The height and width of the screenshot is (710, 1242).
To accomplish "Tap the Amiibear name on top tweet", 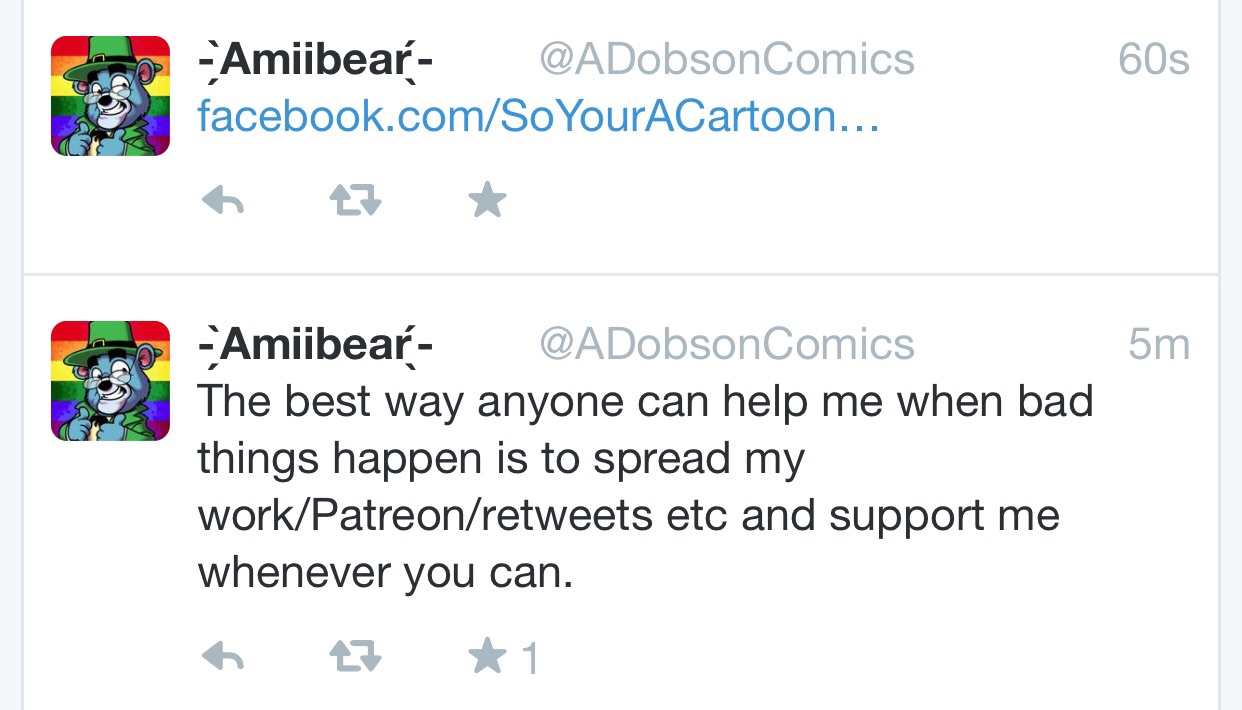I will (316, 62).
